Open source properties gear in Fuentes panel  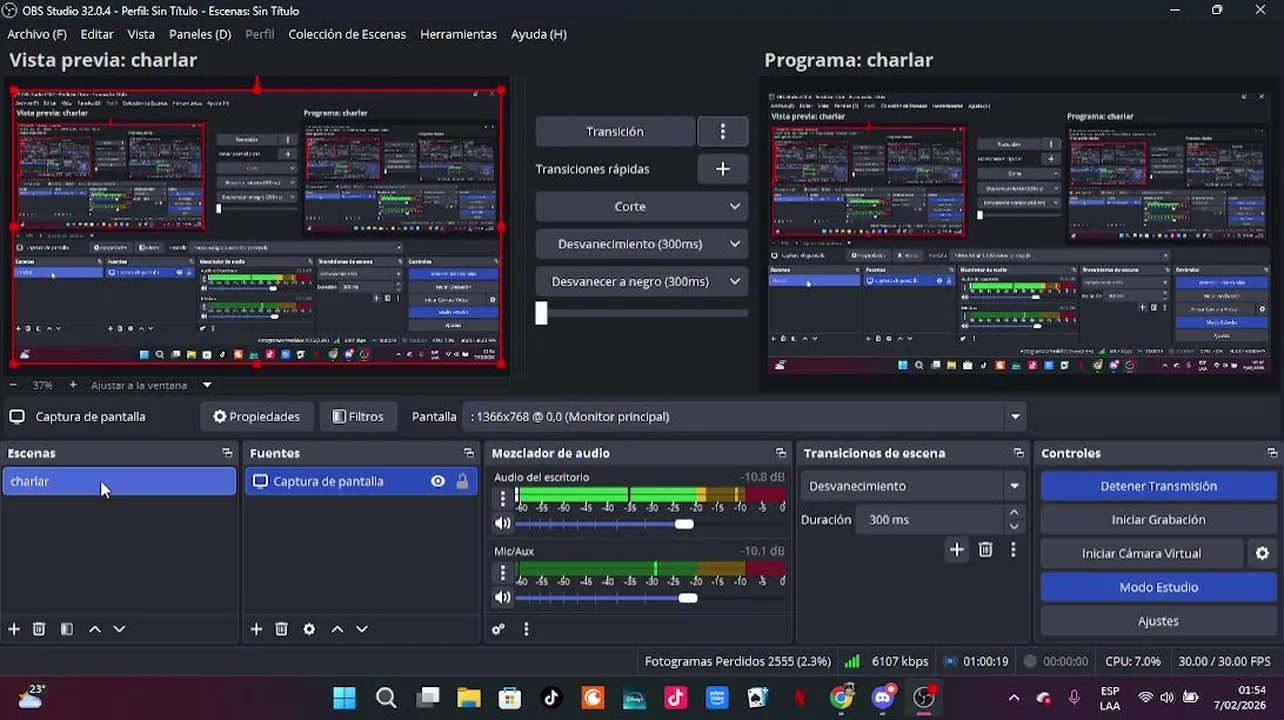click(x=309, y=629)
